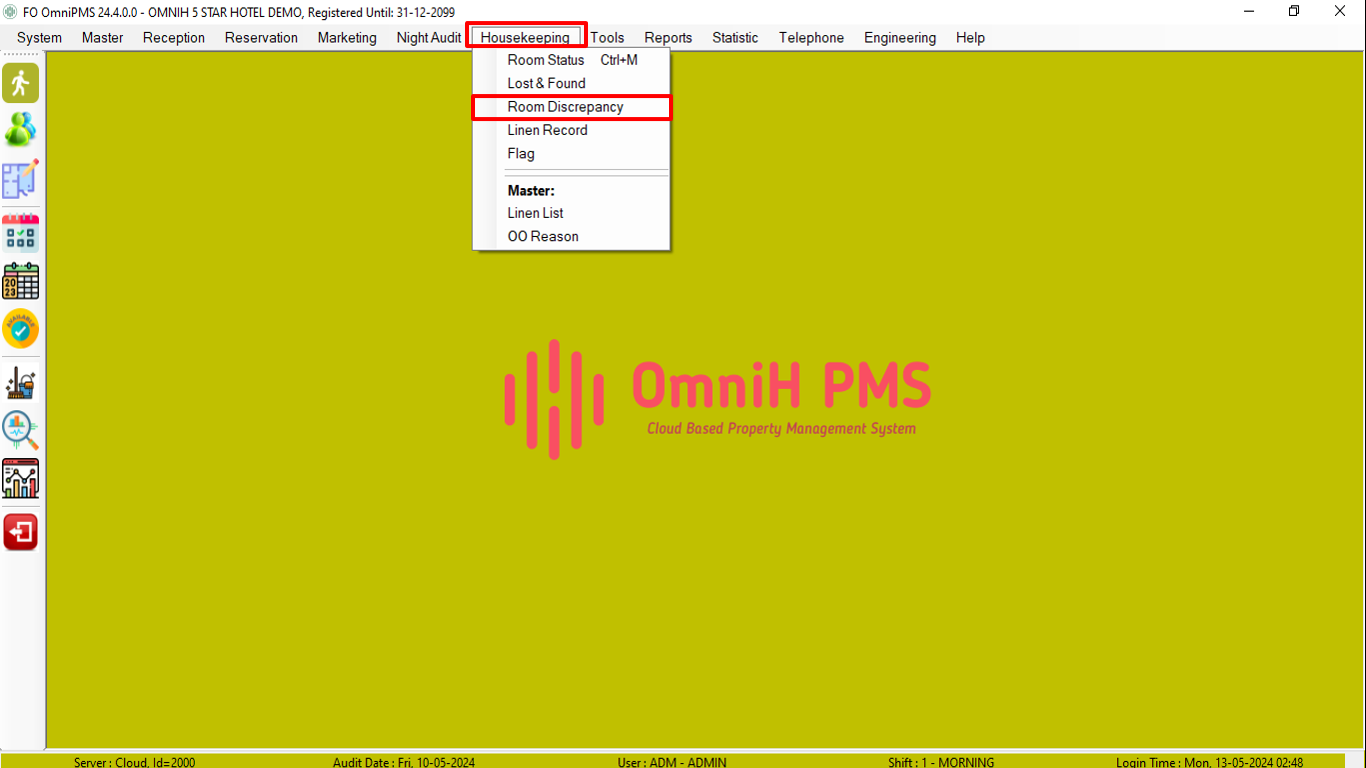Open the Reservation menu
This screenshot has height=768, width=1366.
(x=261, y=38)
